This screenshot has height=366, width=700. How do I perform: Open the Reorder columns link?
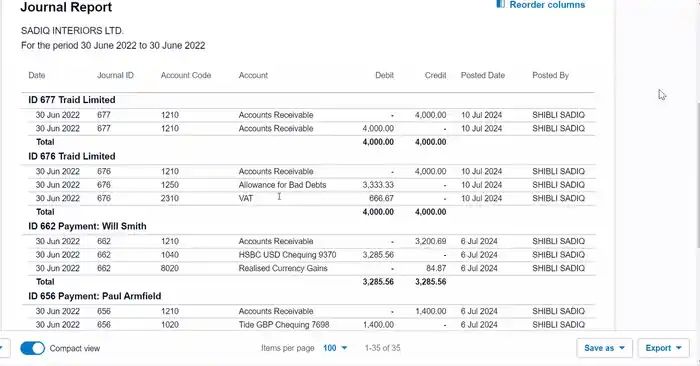pyautogui.click(x=547, y=5)
